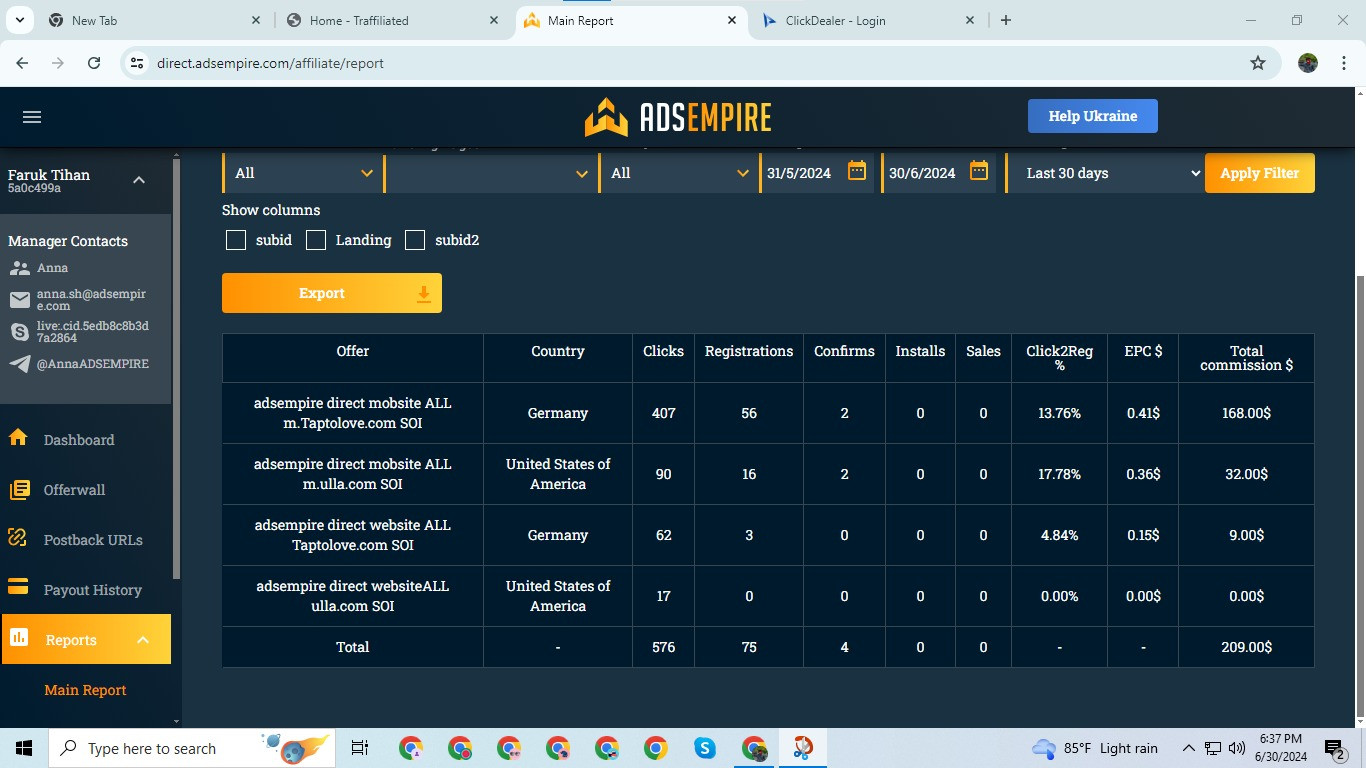The height and width of the screenshot is (768, 1366).
Task: Reload the page with refresh icon
Action: (94, 63)
